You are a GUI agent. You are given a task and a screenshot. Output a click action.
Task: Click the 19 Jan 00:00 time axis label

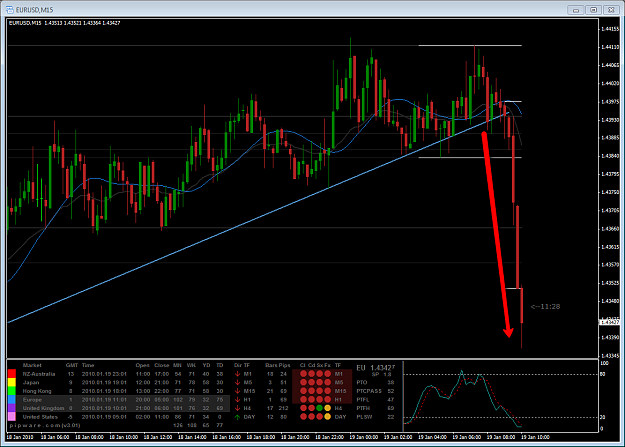[x=364, y=437]
